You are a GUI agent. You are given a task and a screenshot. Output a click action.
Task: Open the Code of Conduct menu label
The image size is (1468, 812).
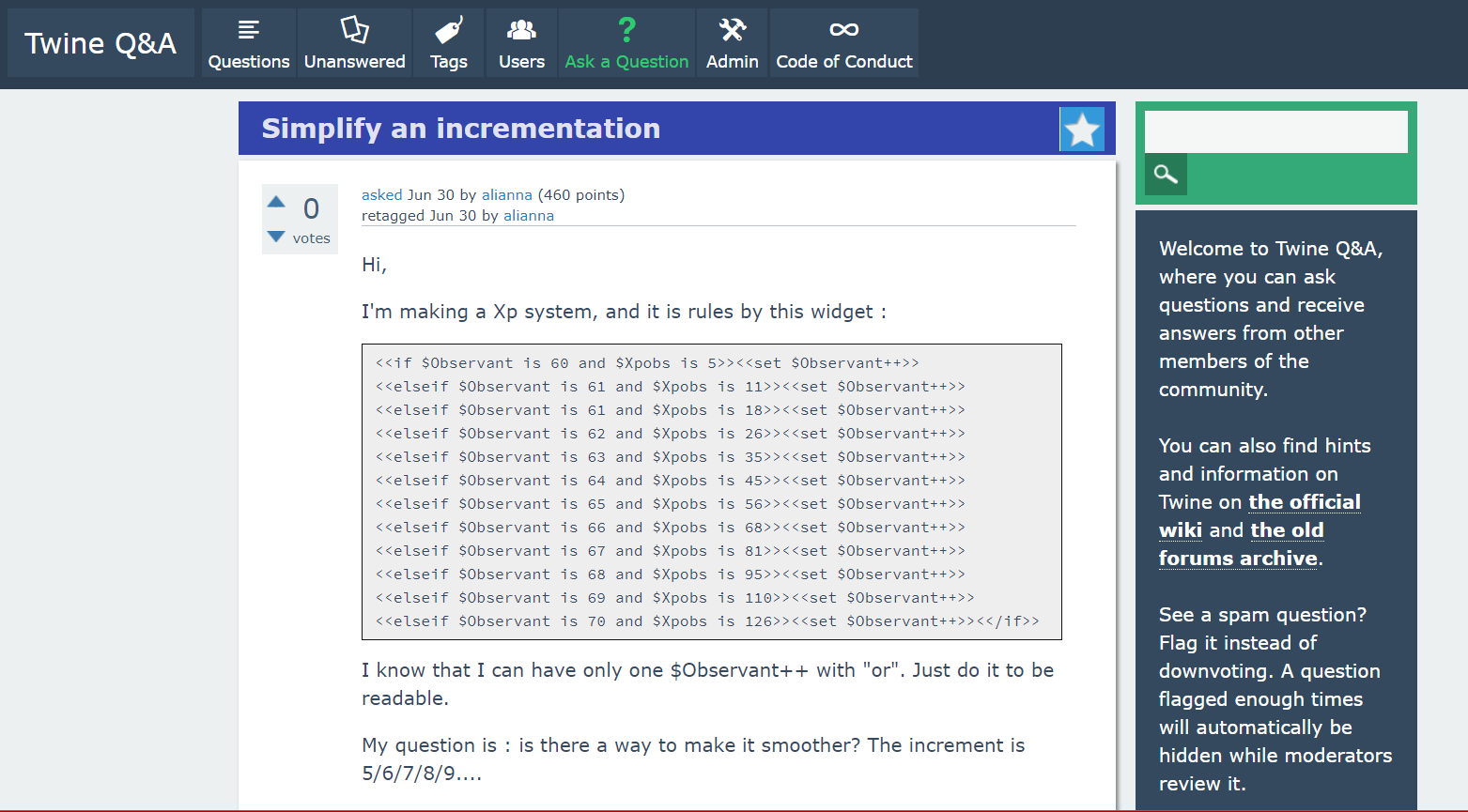(844, 62)
